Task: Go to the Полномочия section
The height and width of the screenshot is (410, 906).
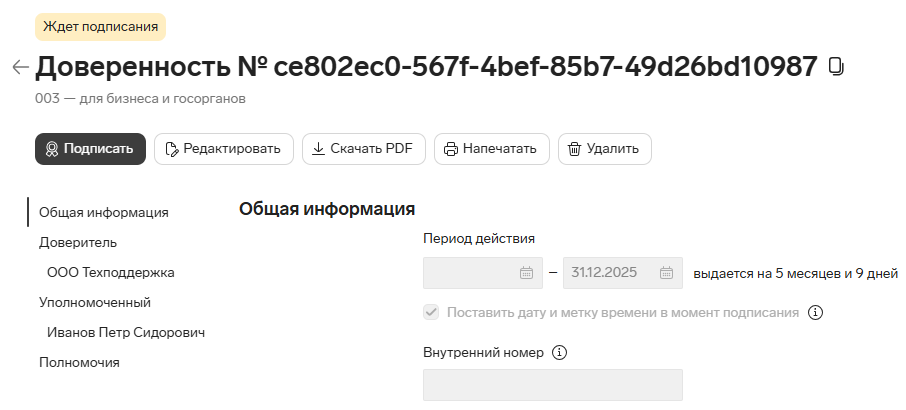Action: [x=79, y=362]
